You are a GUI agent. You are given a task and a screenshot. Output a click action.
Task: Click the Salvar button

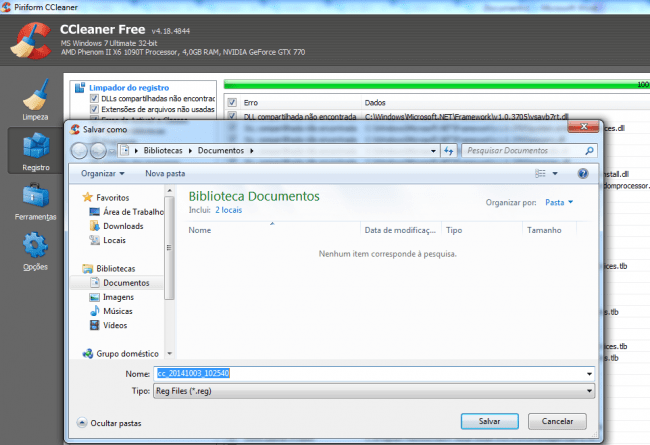(x=490, y=421)
